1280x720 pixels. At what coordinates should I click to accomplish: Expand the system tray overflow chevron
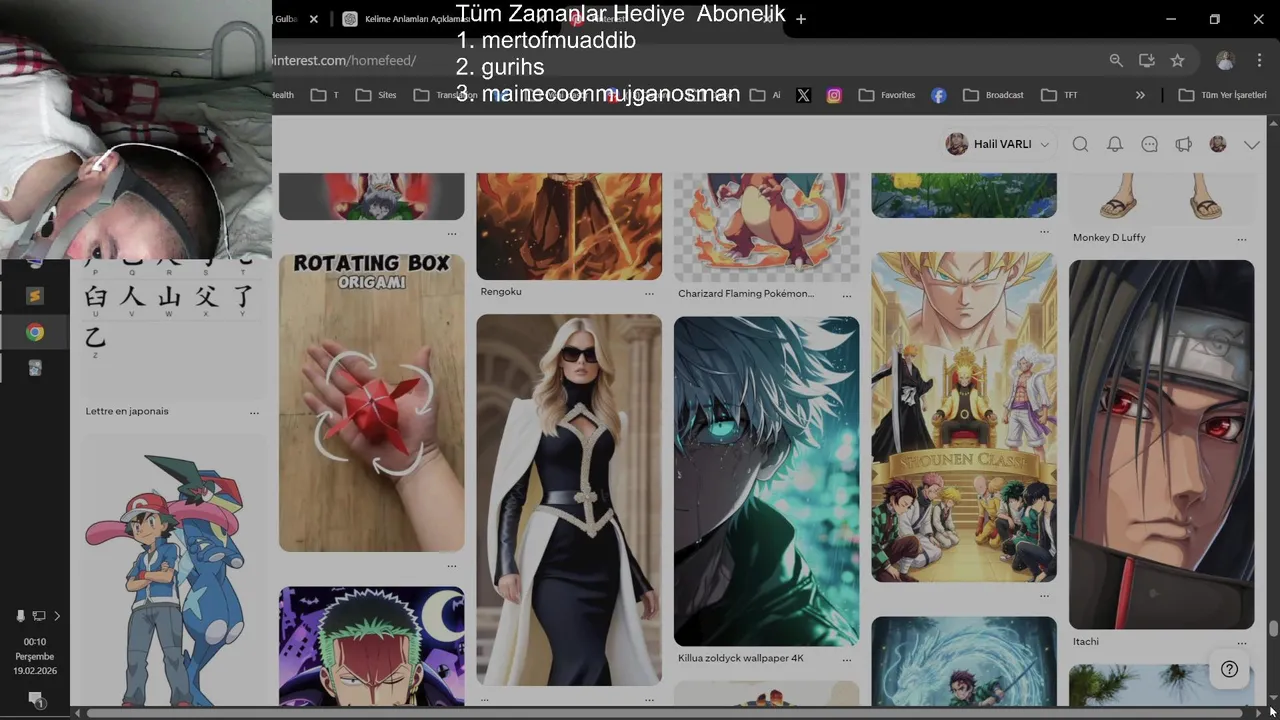tap(57, 616)
